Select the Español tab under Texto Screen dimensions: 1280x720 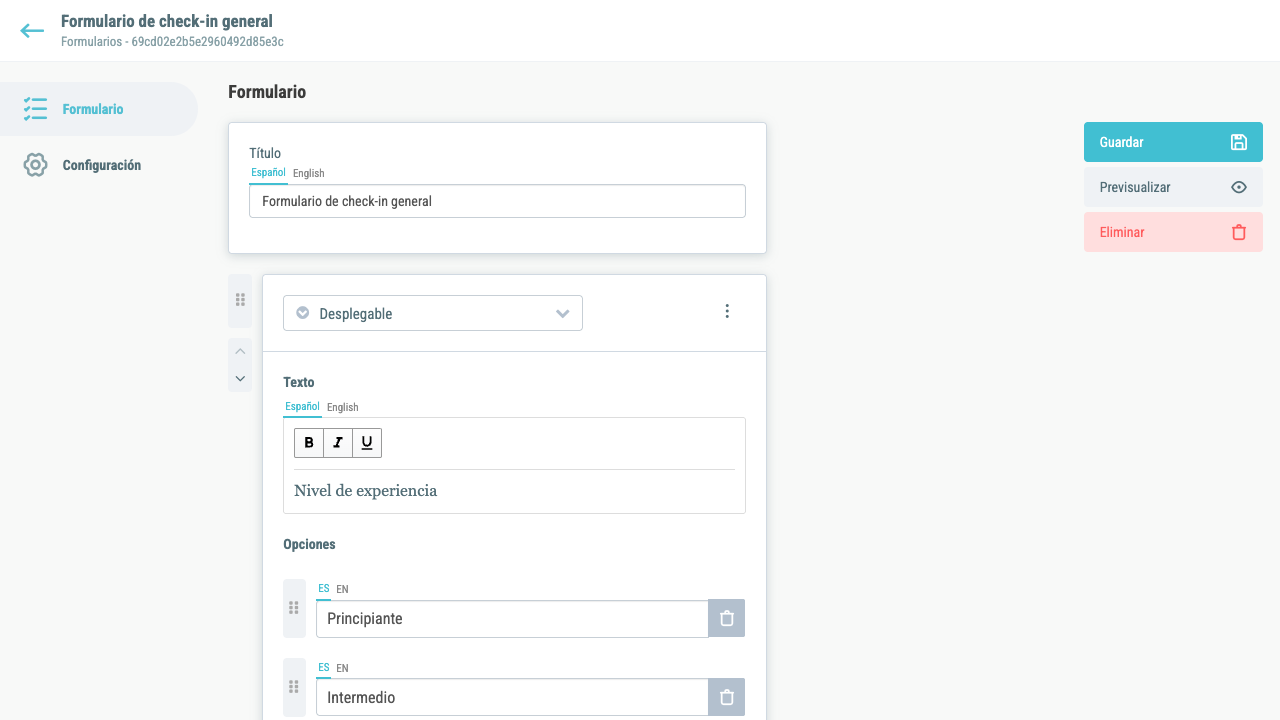click(x=302, y=407)
